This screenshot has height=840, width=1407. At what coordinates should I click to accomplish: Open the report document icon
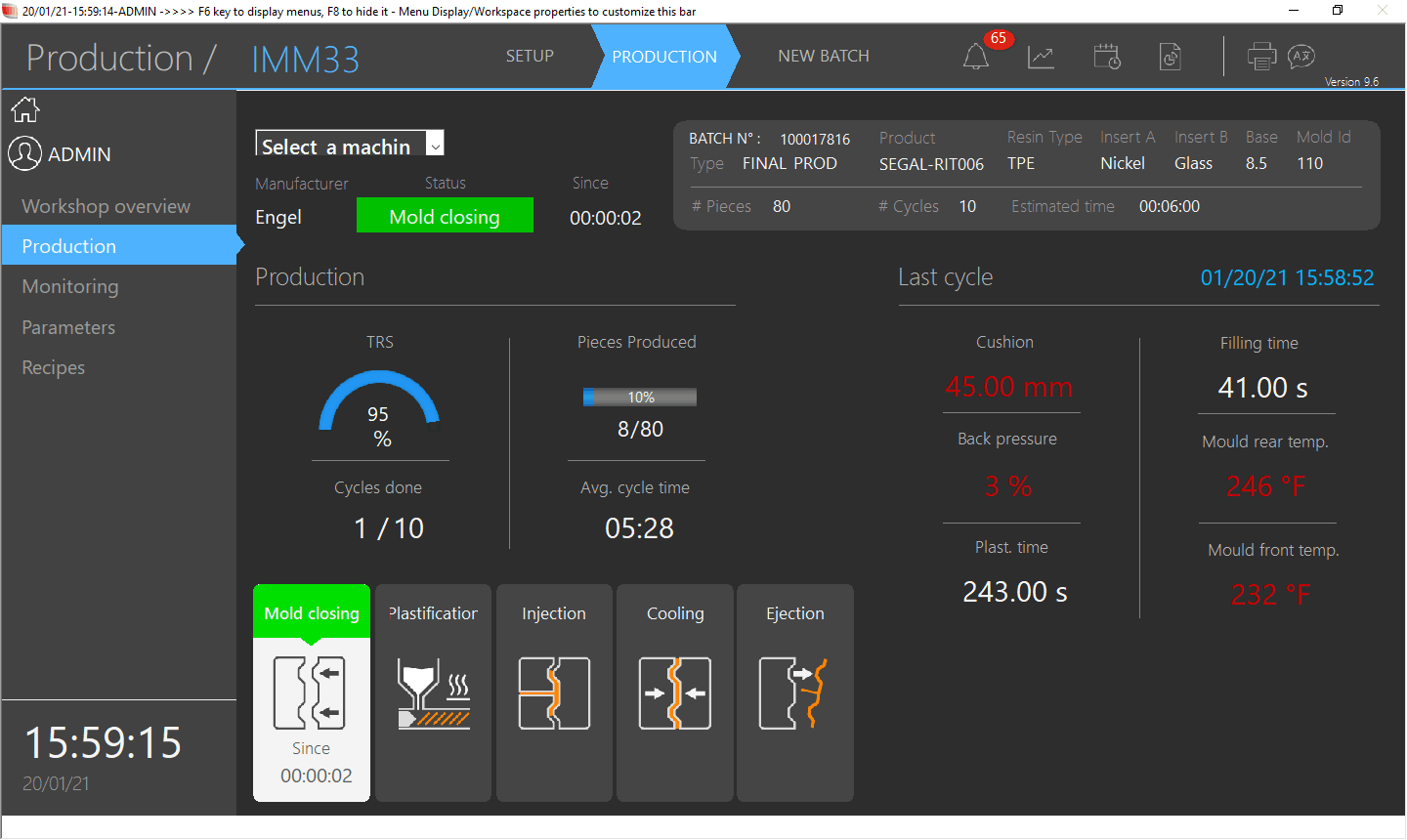(x=1171, y=57)
